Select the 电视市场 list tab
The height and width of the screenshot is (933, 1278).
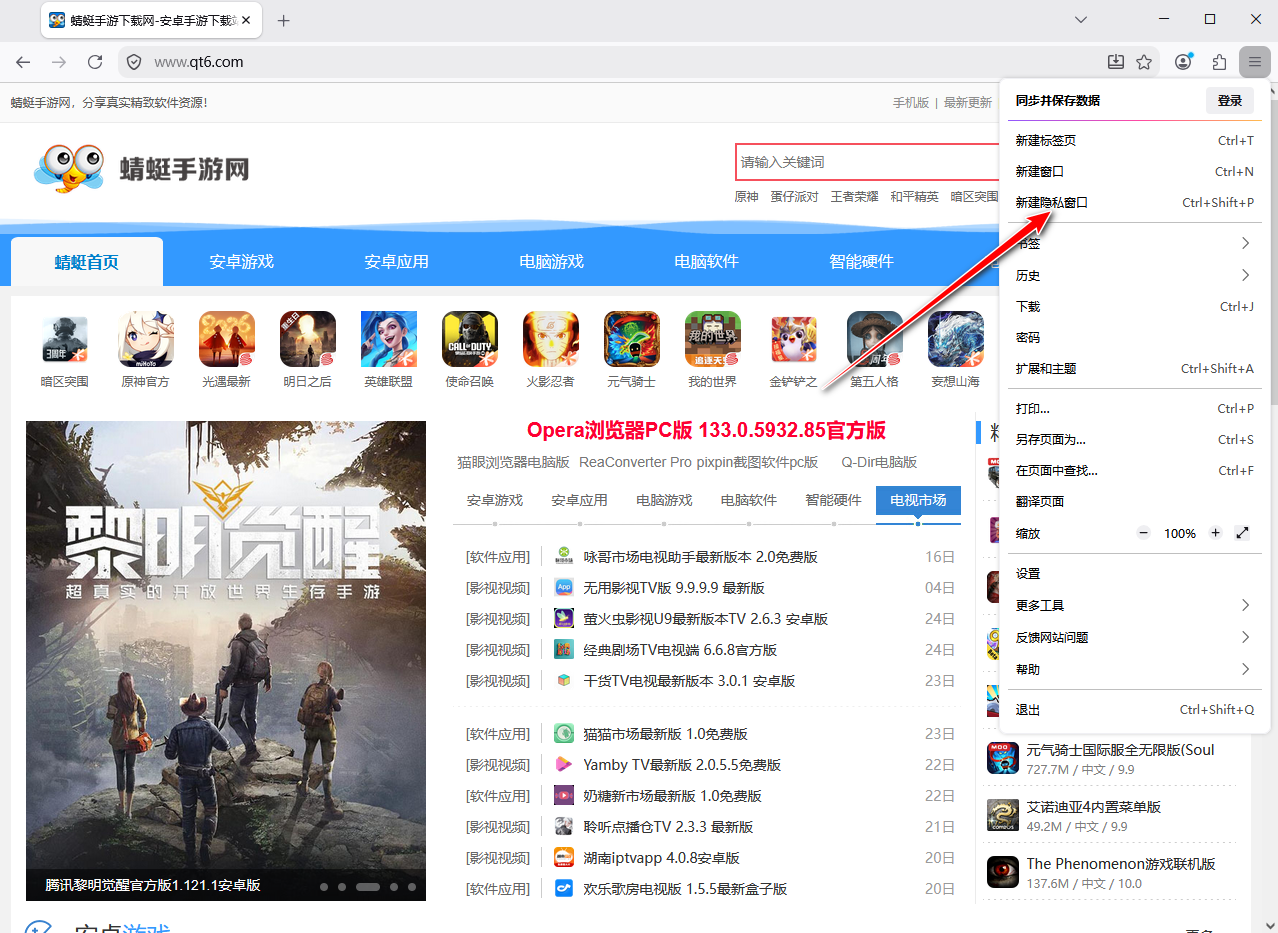[918, 500]
